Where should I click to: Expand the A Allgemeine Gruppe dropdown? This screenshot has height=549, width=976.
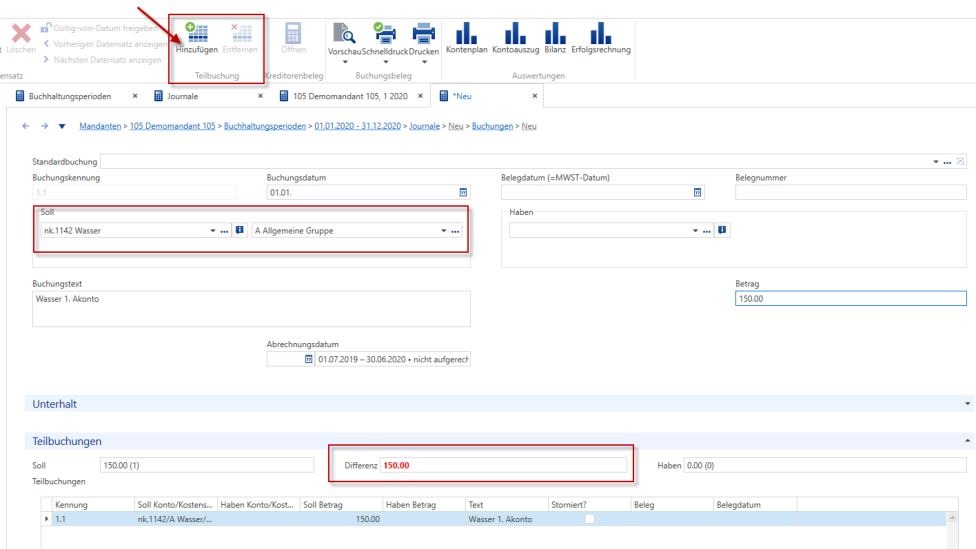coord(444,231)
